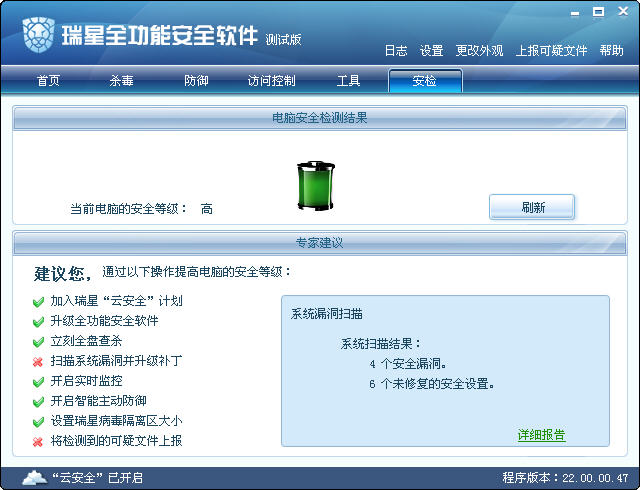
Task: Click the 电脑安全检测结果 section header
Action: 320,118
